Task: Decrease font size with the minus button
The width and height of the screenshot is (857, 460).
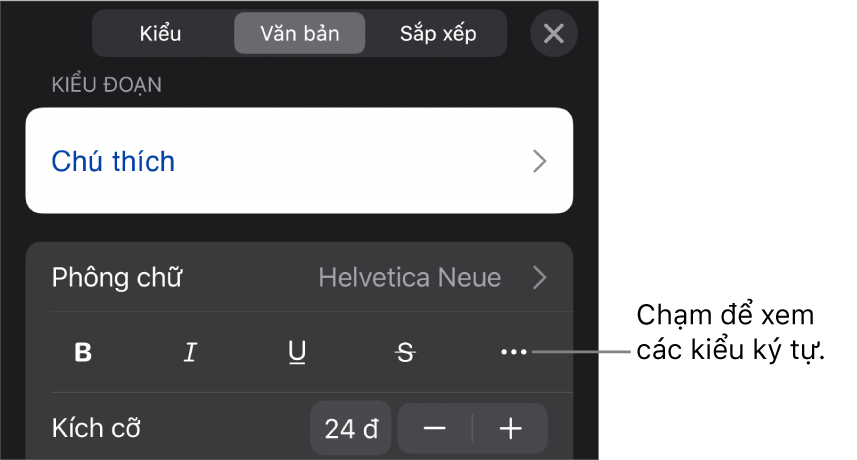Action: [x=435, y=429]
